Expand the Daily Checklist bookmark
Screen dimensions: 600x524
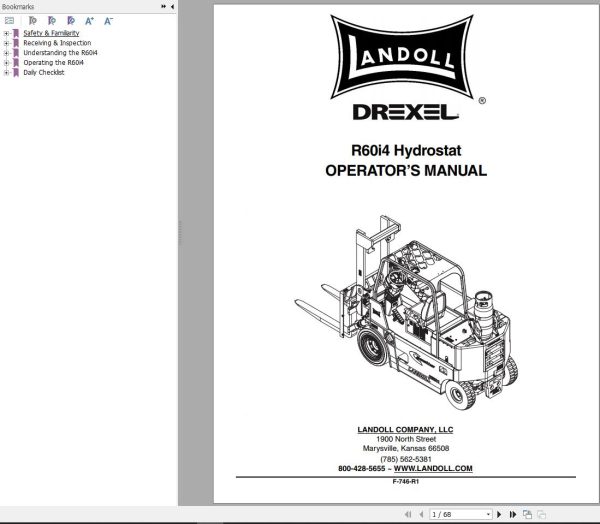[6, 72]
